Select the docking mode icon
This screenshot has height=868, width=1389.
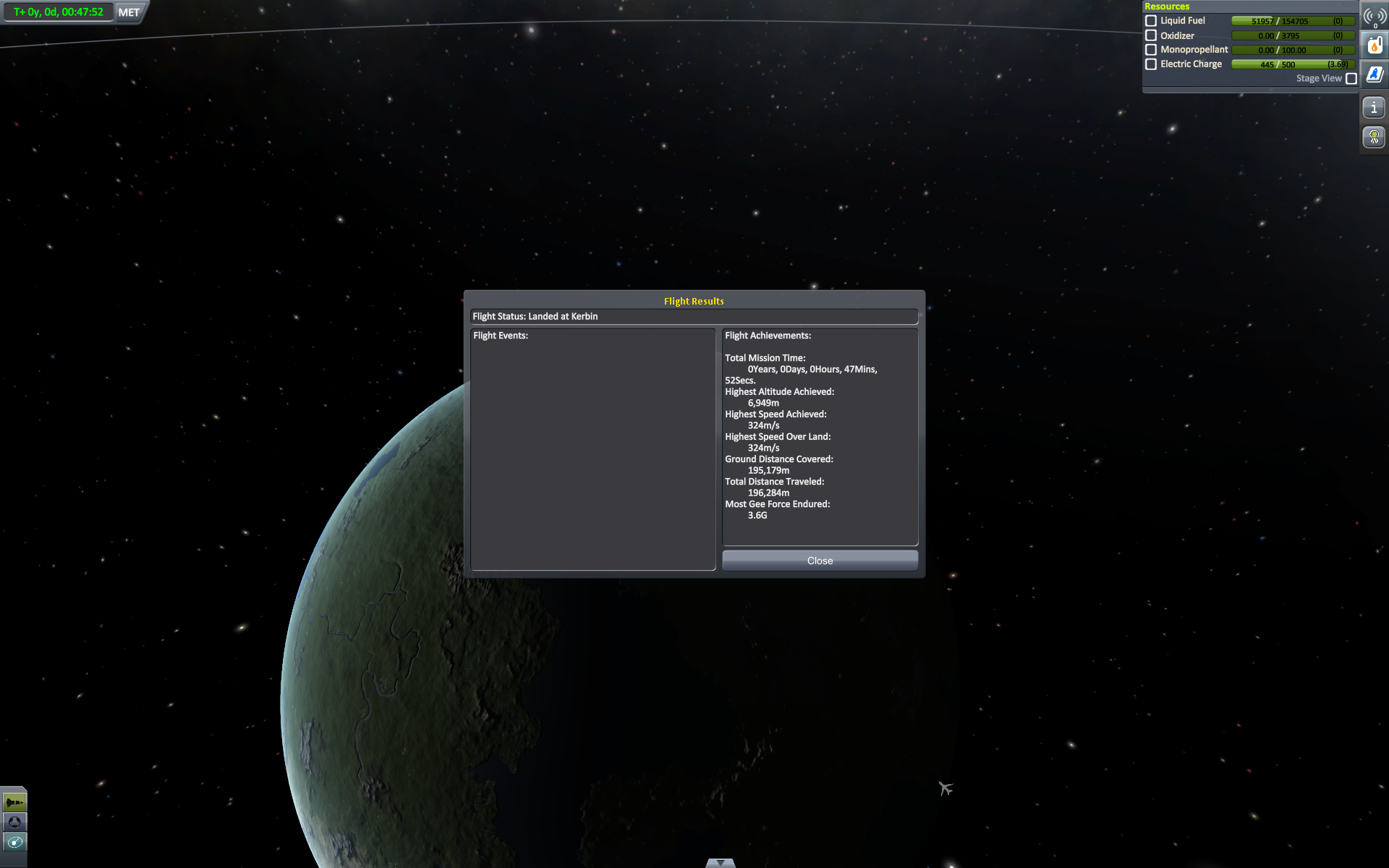coord(14,822)
